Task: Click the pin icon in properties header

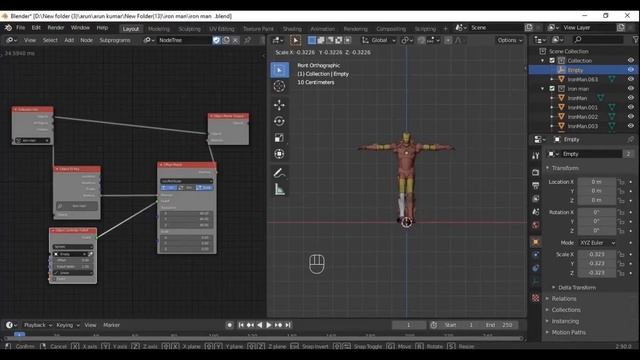Action: point(631,140)
